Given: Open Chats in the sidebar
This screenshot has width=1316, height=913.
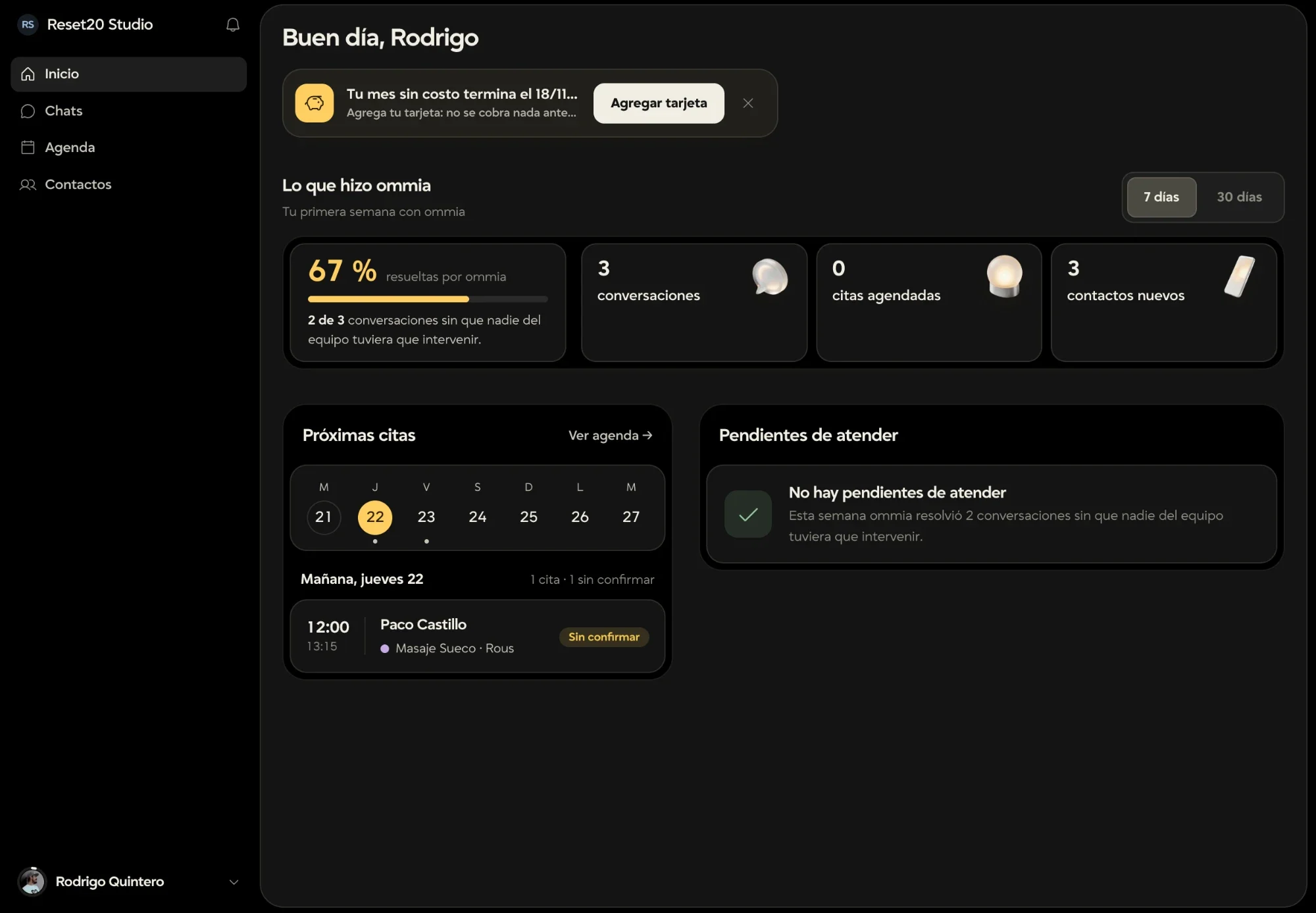Looking at the screenshot, I should pyautogui.click(x=129, y=111).
